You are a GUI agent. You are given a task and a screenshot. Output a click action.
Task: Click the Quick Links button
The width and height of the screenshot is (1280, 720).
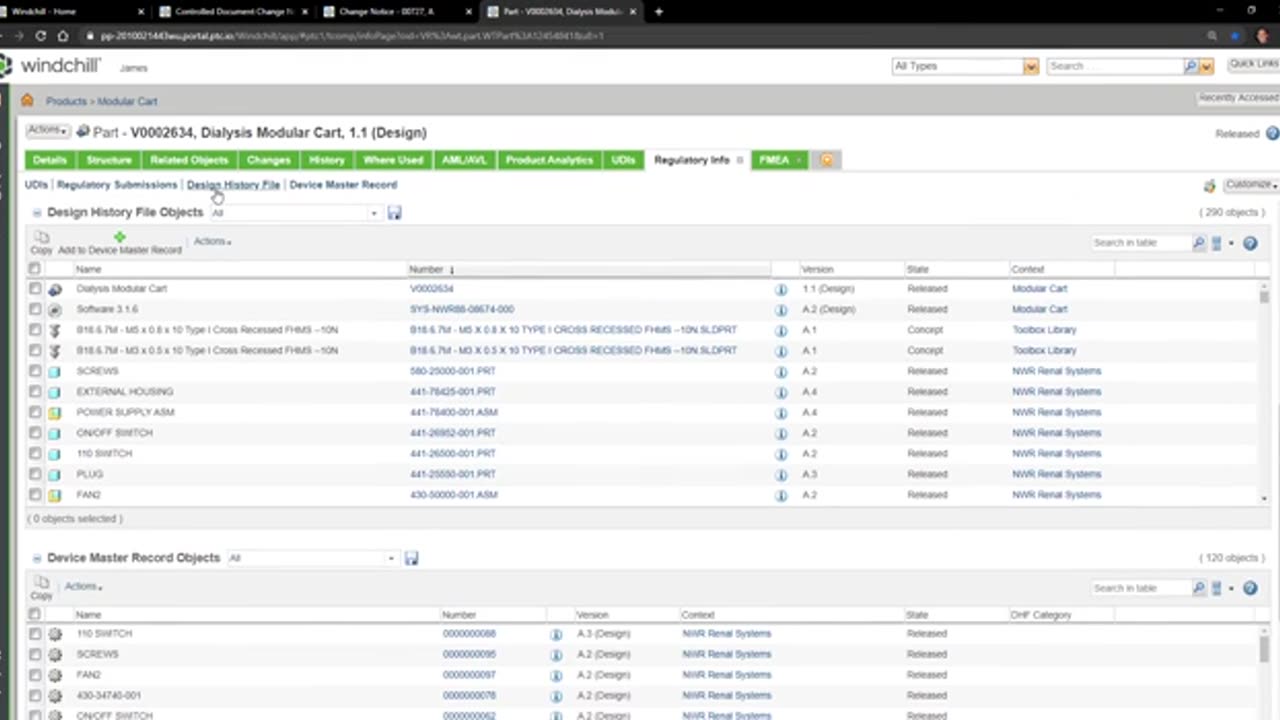tap(1254, 64)
